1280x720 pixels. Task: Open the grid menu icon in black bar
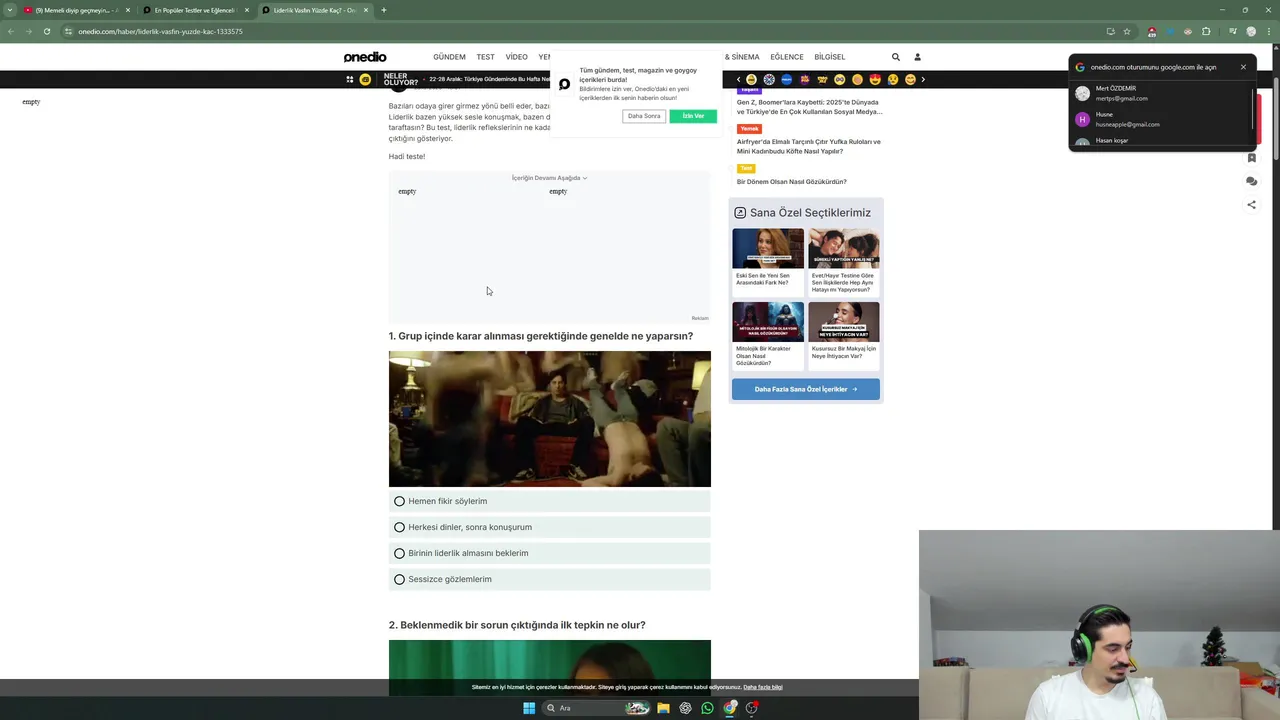pos(350,79)
